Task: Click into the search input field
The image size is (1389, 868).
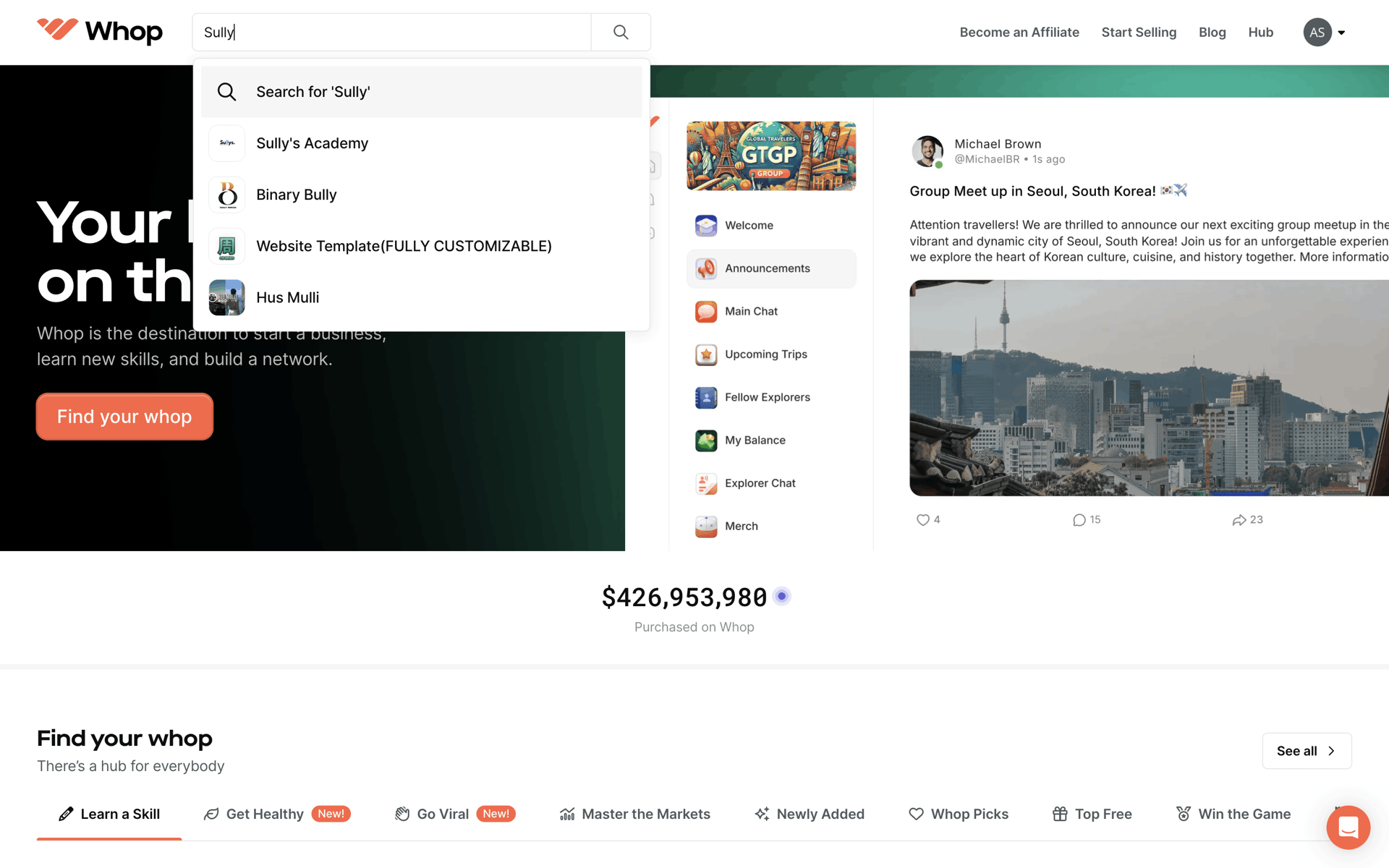Action: pos(391,32)
